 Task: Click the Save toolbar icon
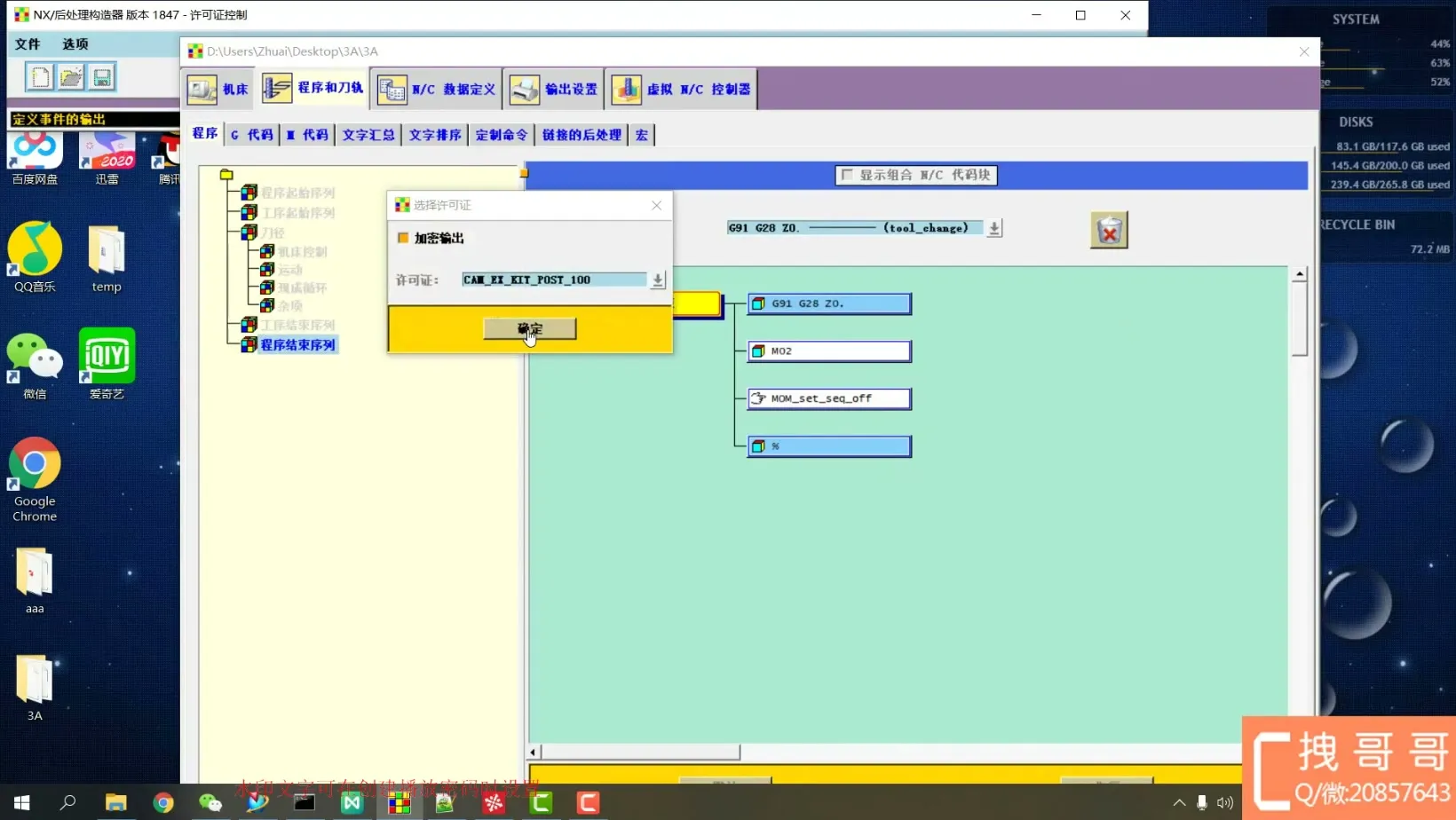tap(102, 77)
